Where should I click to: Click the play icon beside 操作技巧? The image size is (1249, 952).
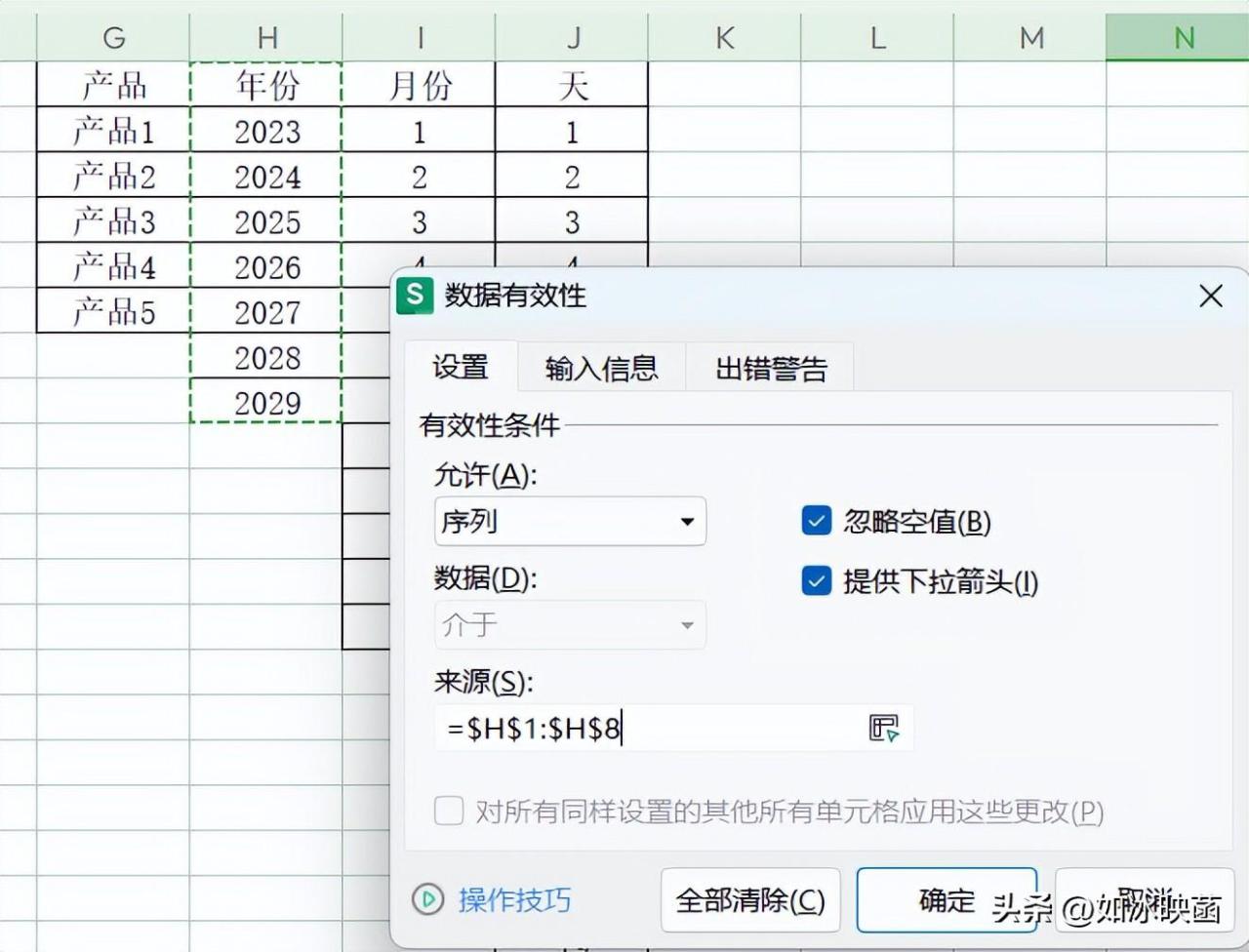click(x=427, y=899)
